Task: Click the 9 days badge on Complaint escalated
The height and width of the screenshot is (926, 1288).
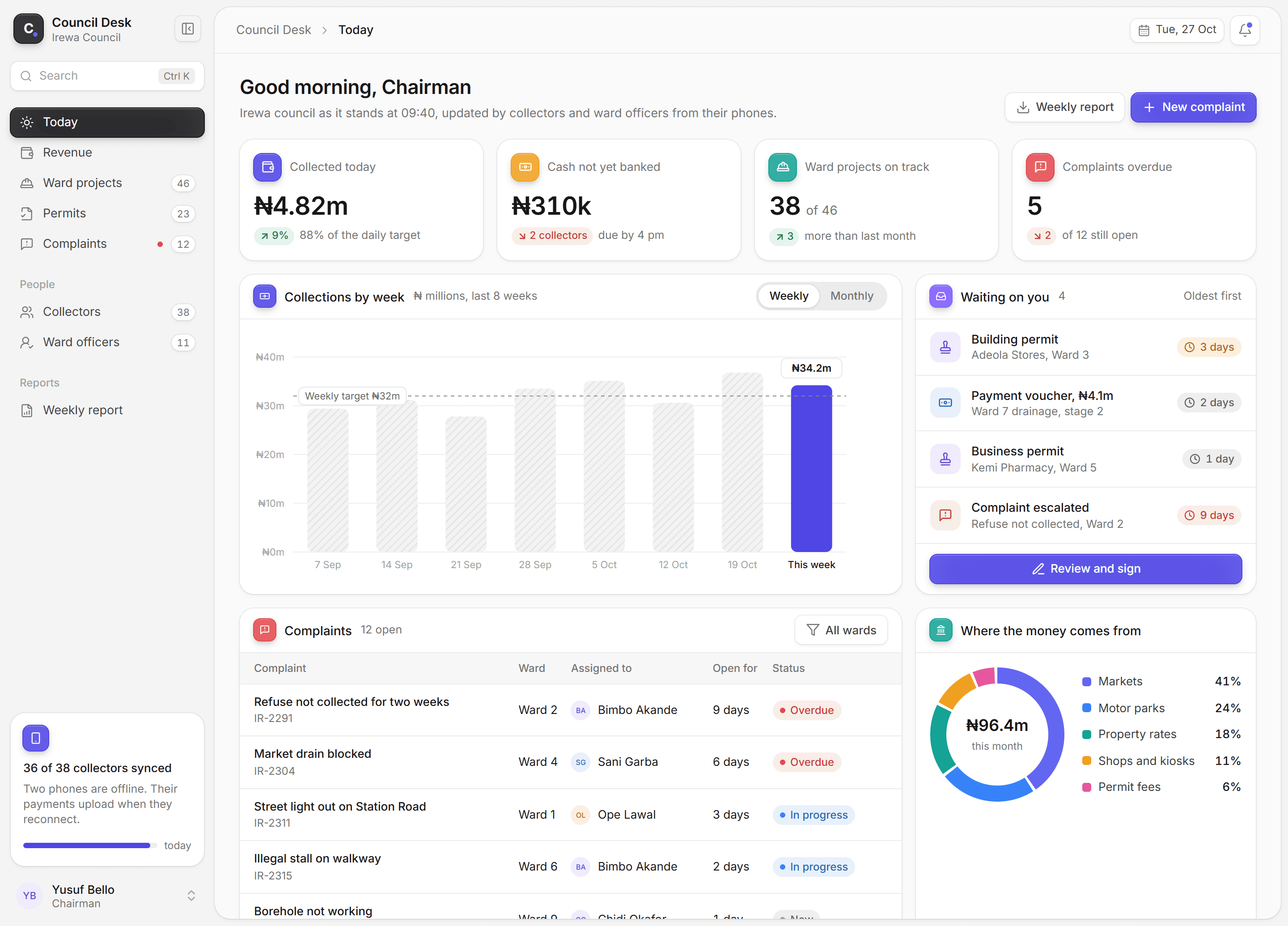Action: click(1209, 515)
